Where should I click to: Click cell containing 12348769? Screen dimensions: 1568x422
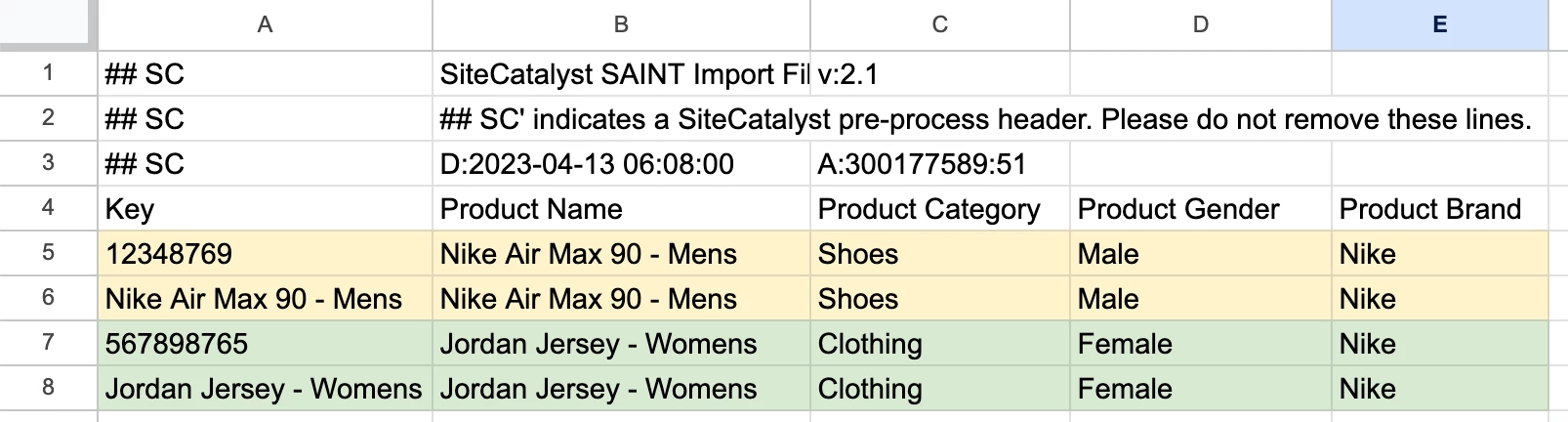265,253
